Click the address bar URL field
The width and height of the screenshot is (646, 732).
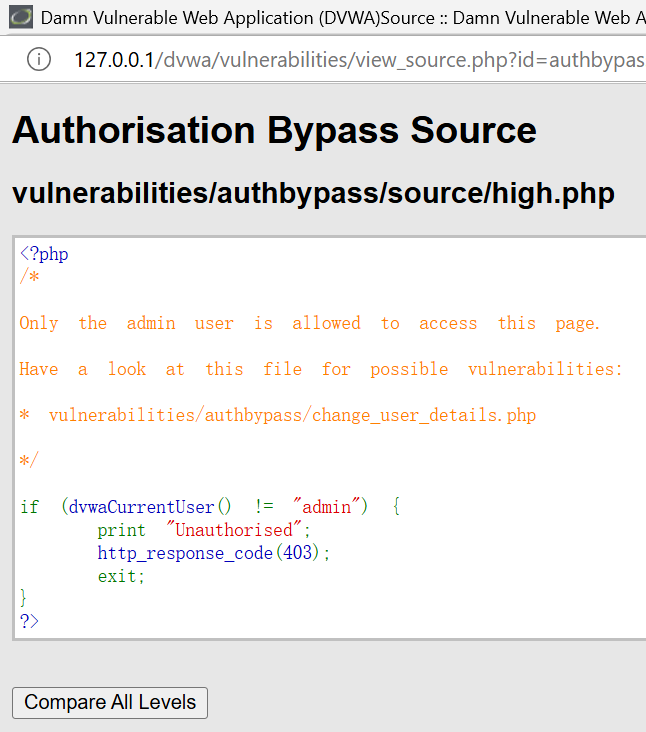click(x=359, y=60)
